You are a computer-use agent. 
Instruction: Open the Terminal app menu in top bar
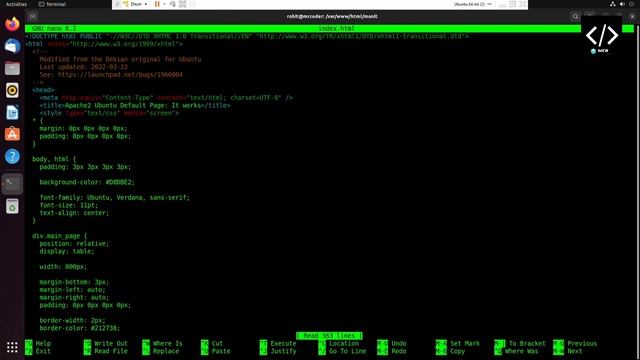(52, 4)
